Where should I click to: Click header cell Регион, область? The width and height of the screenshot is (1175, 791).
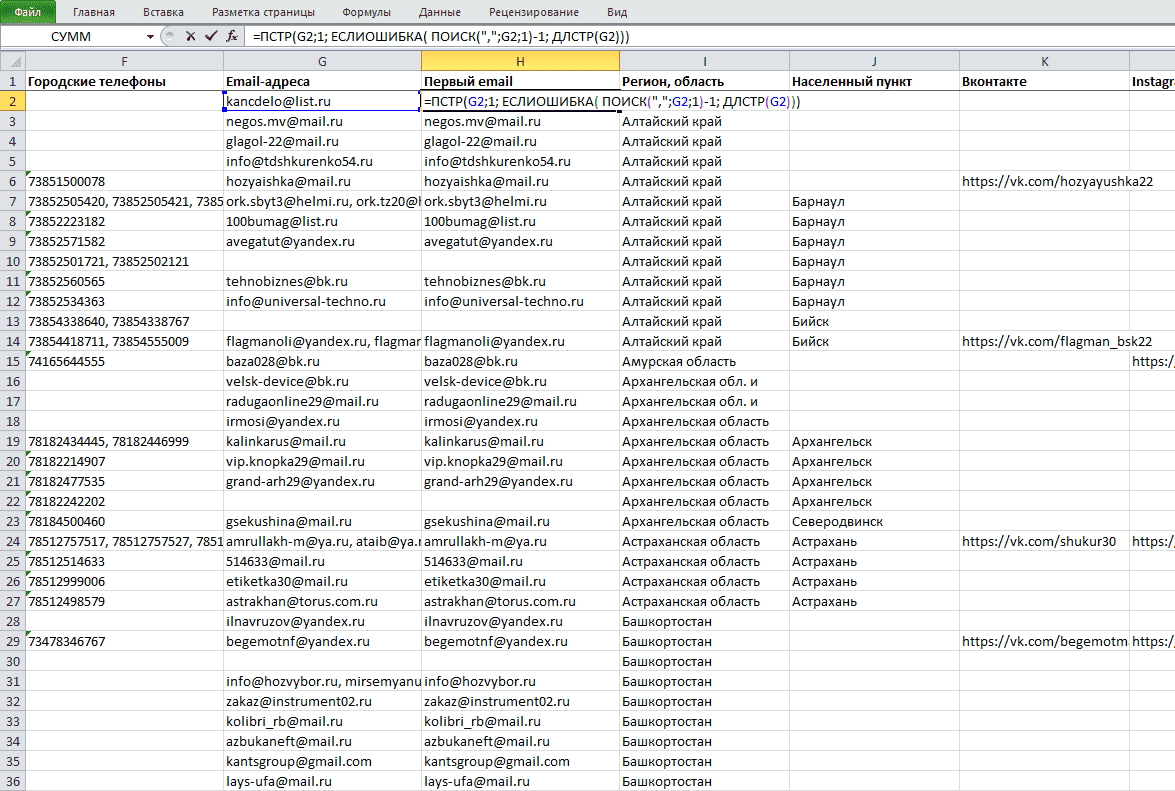[704, 81]
